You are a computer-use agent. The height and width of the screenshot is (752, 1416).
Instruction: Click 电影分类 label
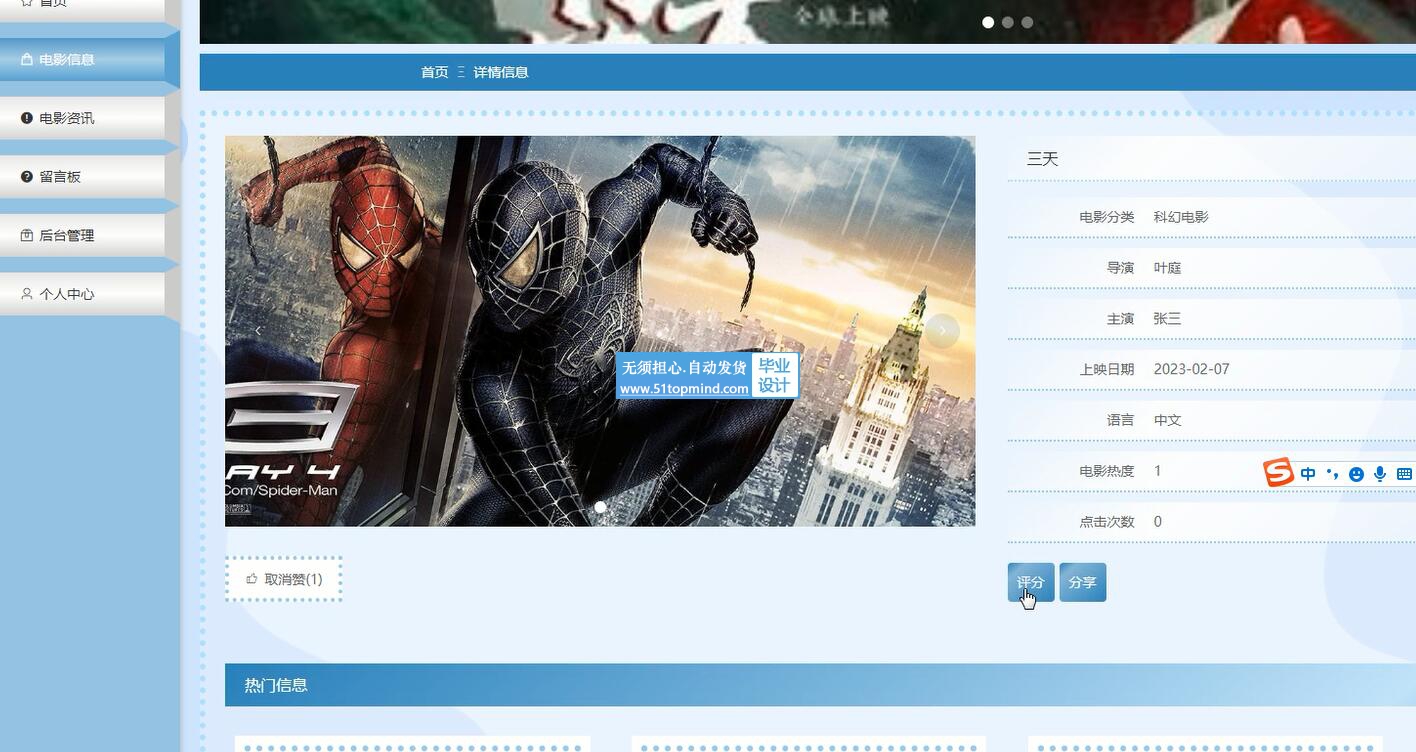[x=1107, y=217]
